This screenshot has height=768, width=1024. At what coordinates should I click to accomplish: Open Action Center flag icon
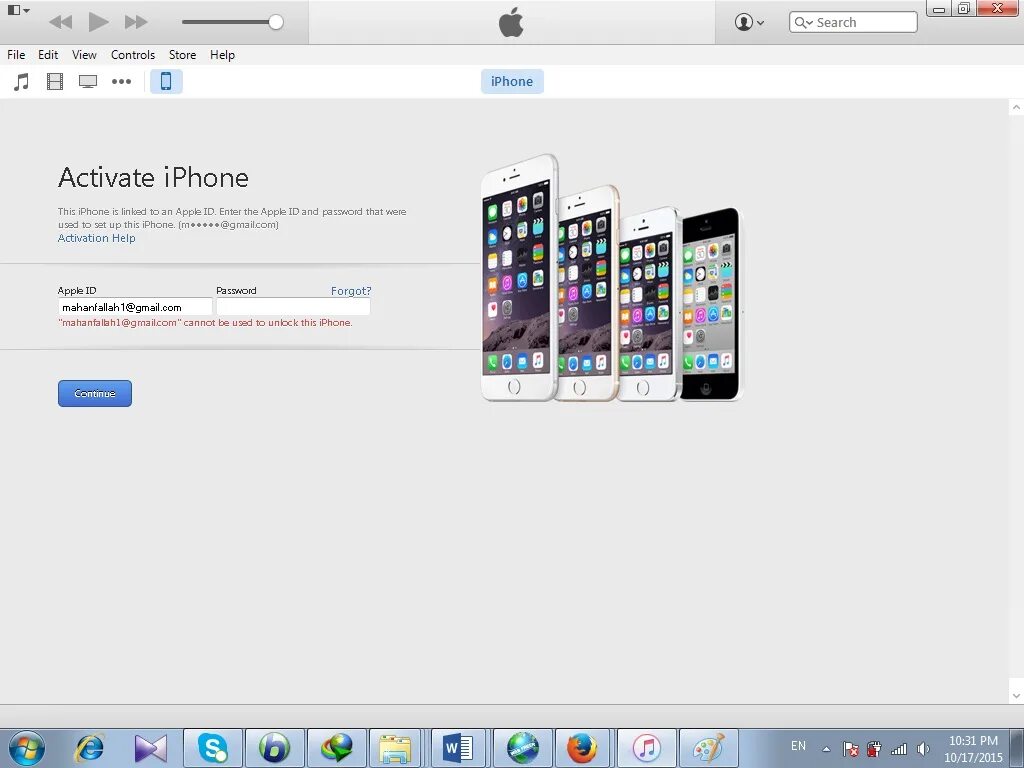[850, 749]
